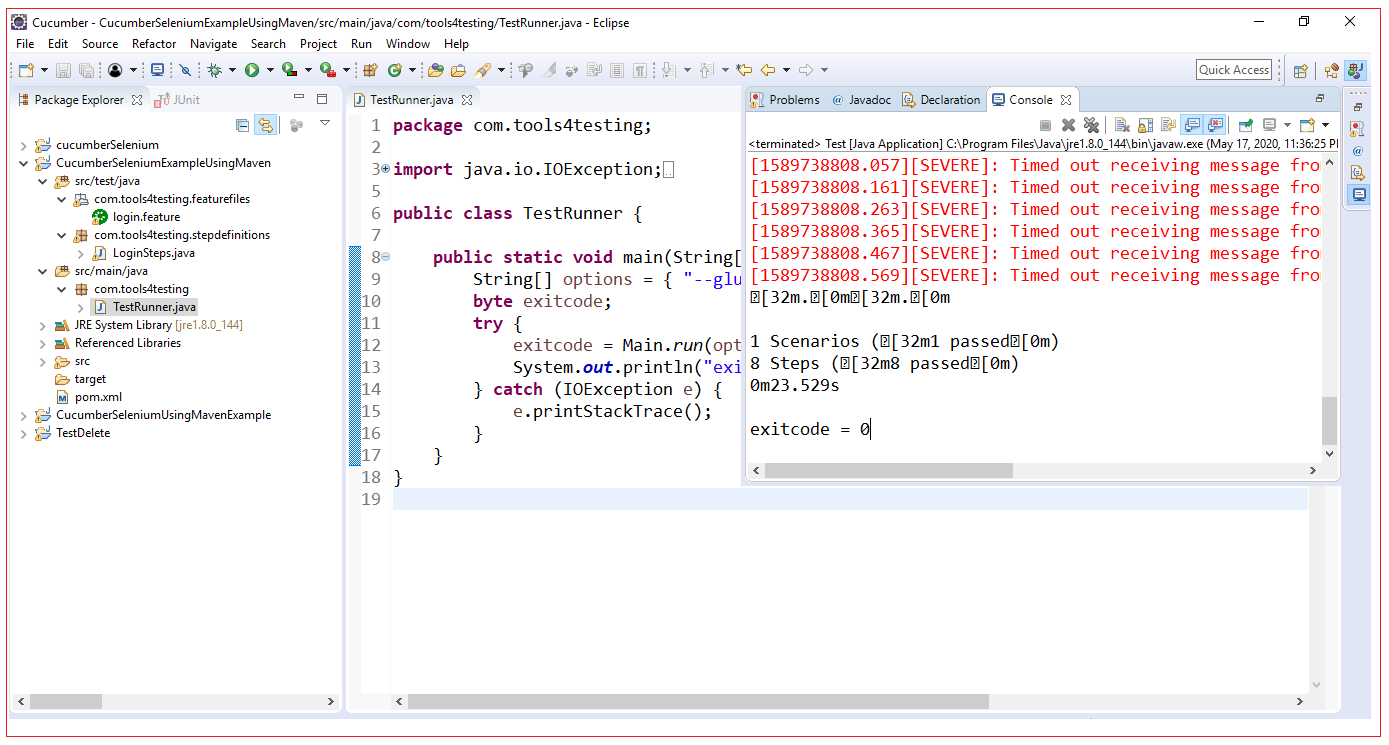Expand the JRE System Library node
The height and width of the screenshot is (745, 1389).
(x=42, y=325)
